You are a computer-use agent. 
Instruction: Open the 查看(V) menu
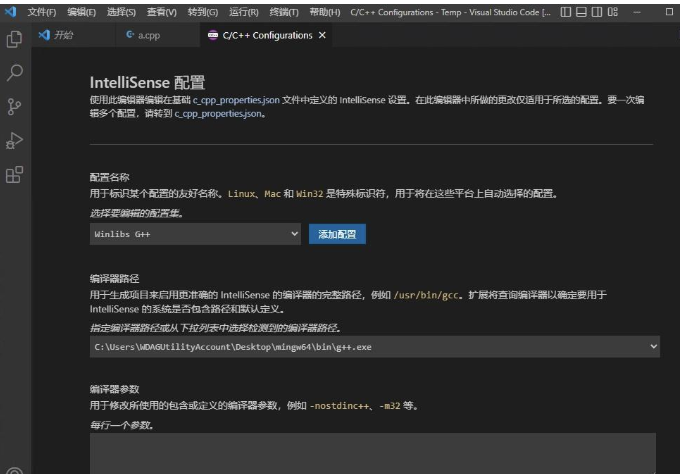(x=161, y=12)
